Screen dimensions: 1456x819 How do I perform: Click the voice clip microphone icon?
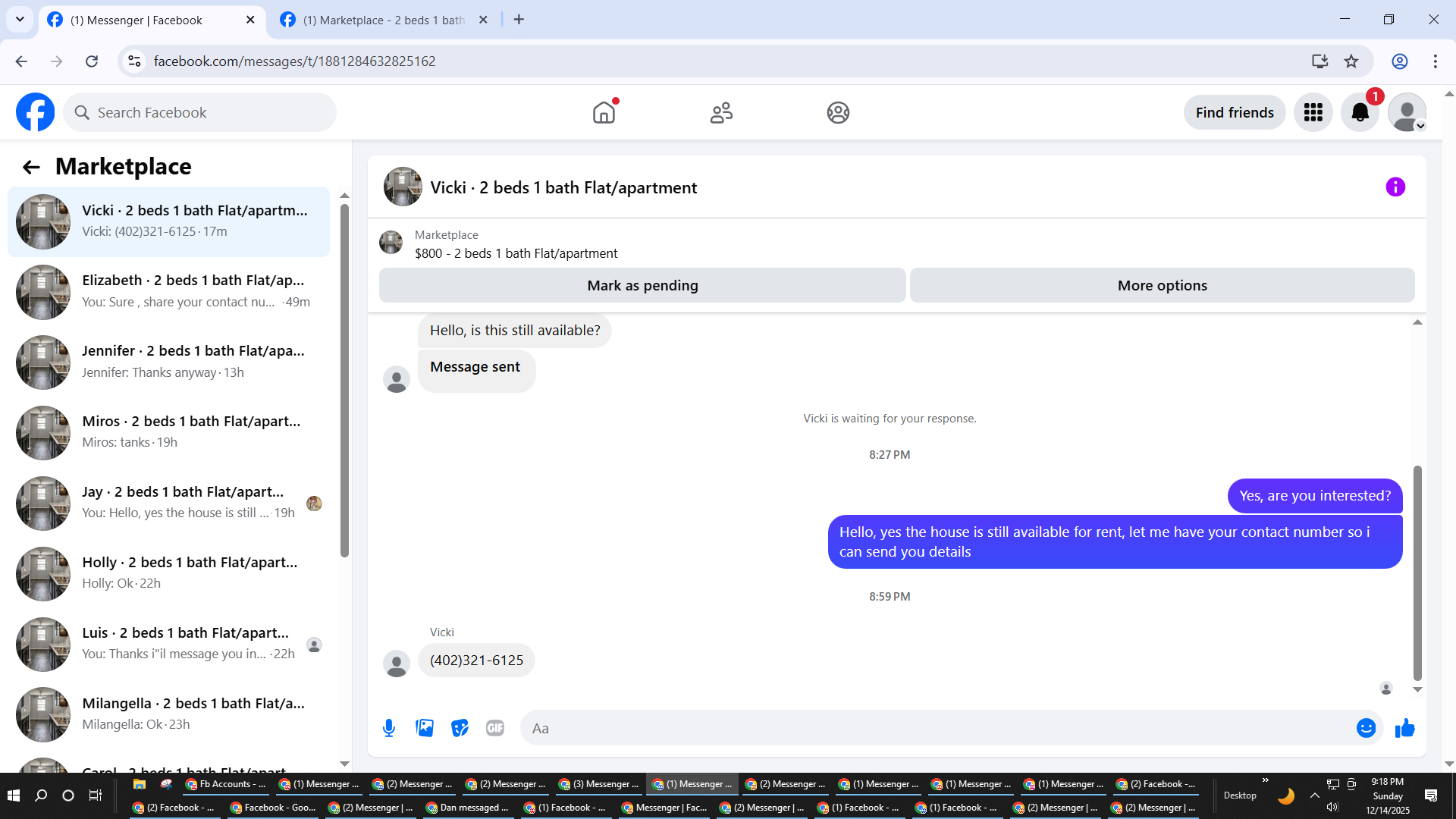(x=389, y=728)
